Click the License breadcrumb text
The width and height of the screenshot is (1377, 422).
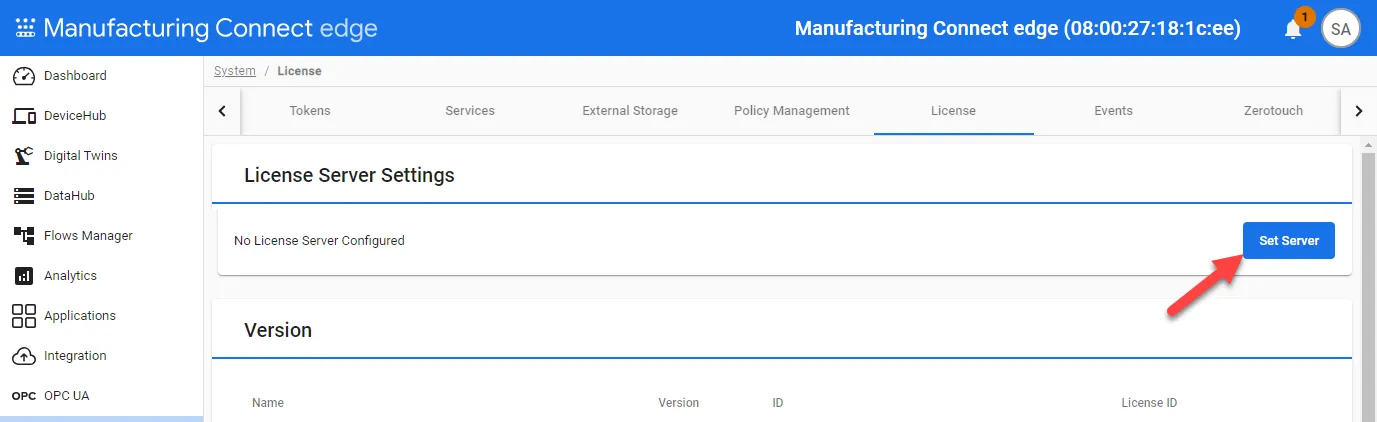[299, 71]
